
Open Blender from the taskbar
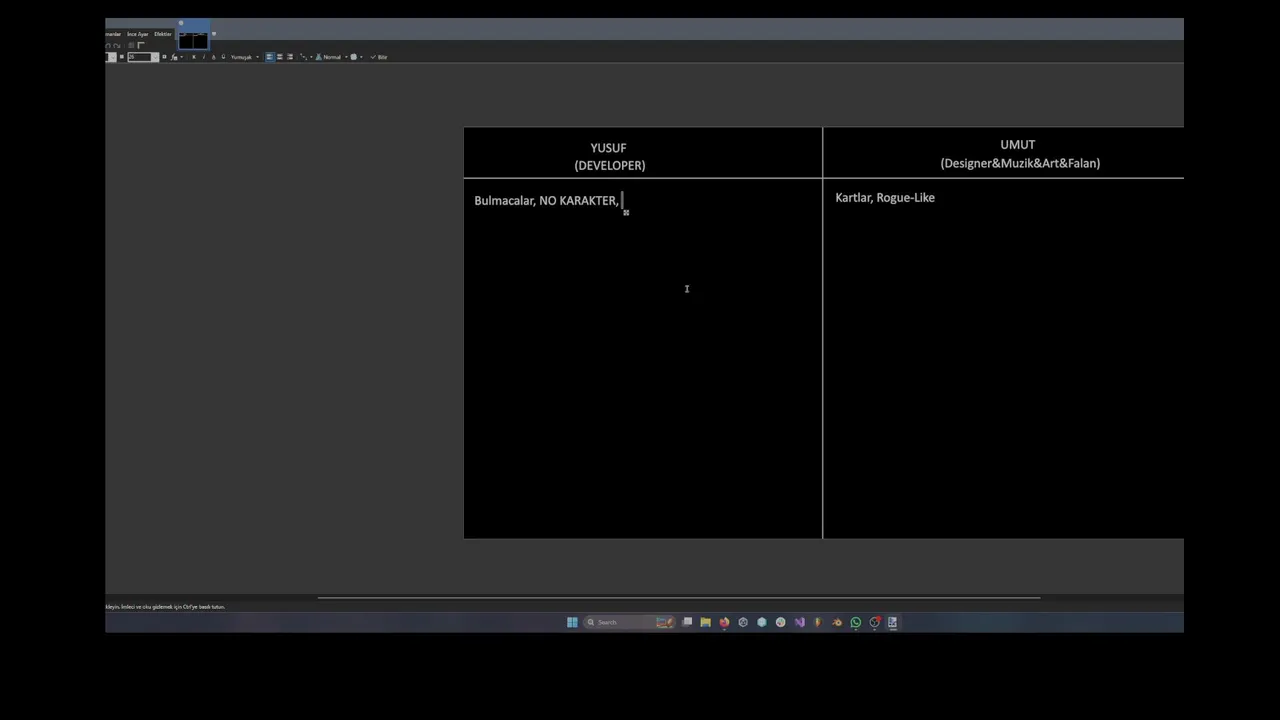(x=837, y=622)
